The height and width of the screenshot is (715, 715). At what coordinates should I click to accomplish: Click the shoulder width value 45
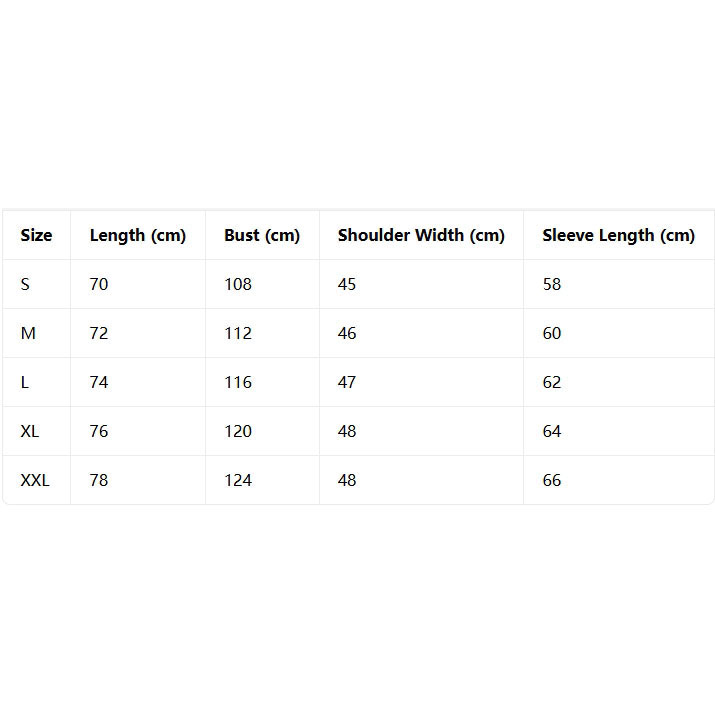point(347,285)
